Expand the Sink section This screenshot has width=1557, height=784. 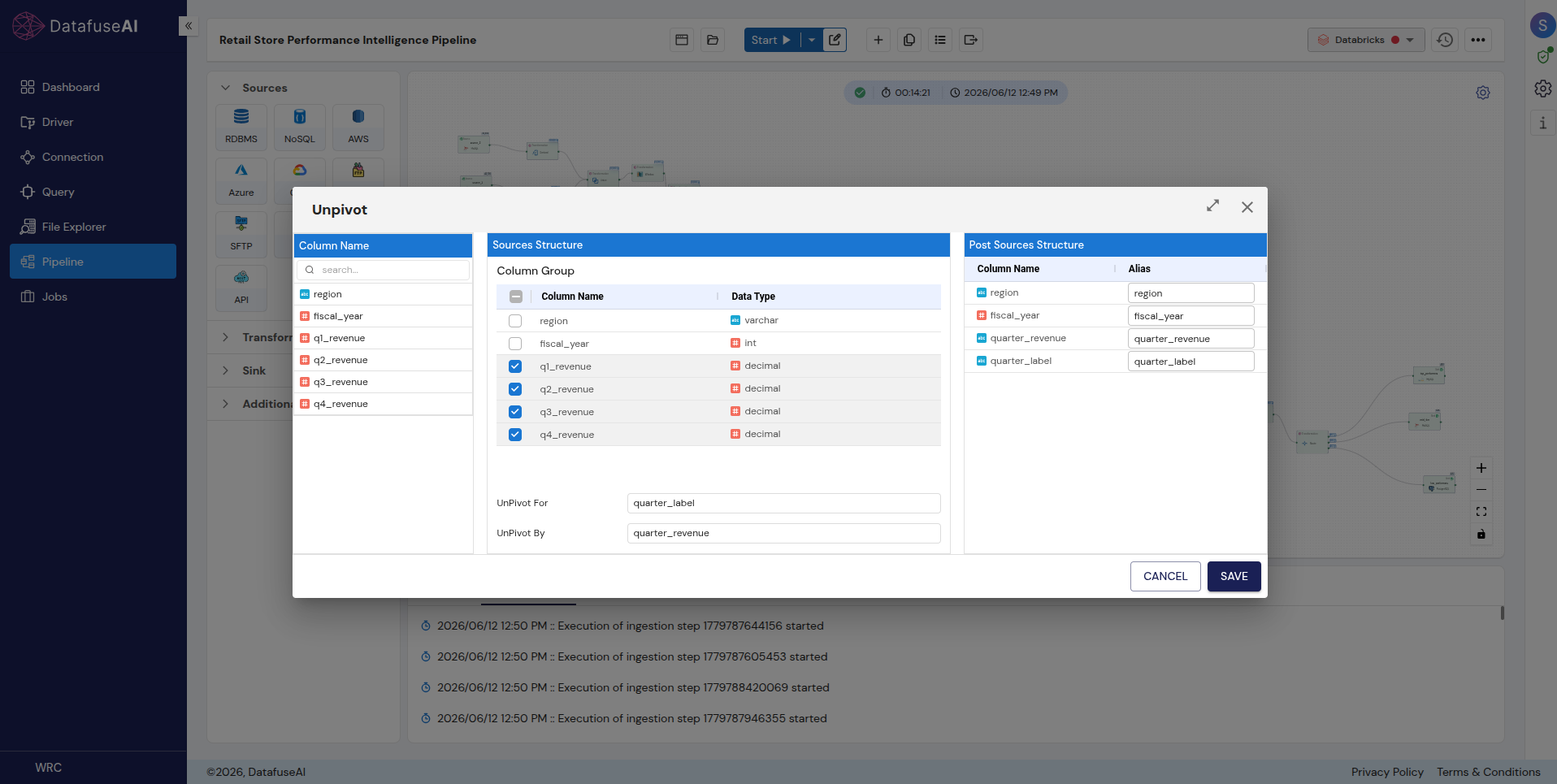[225, 370]
